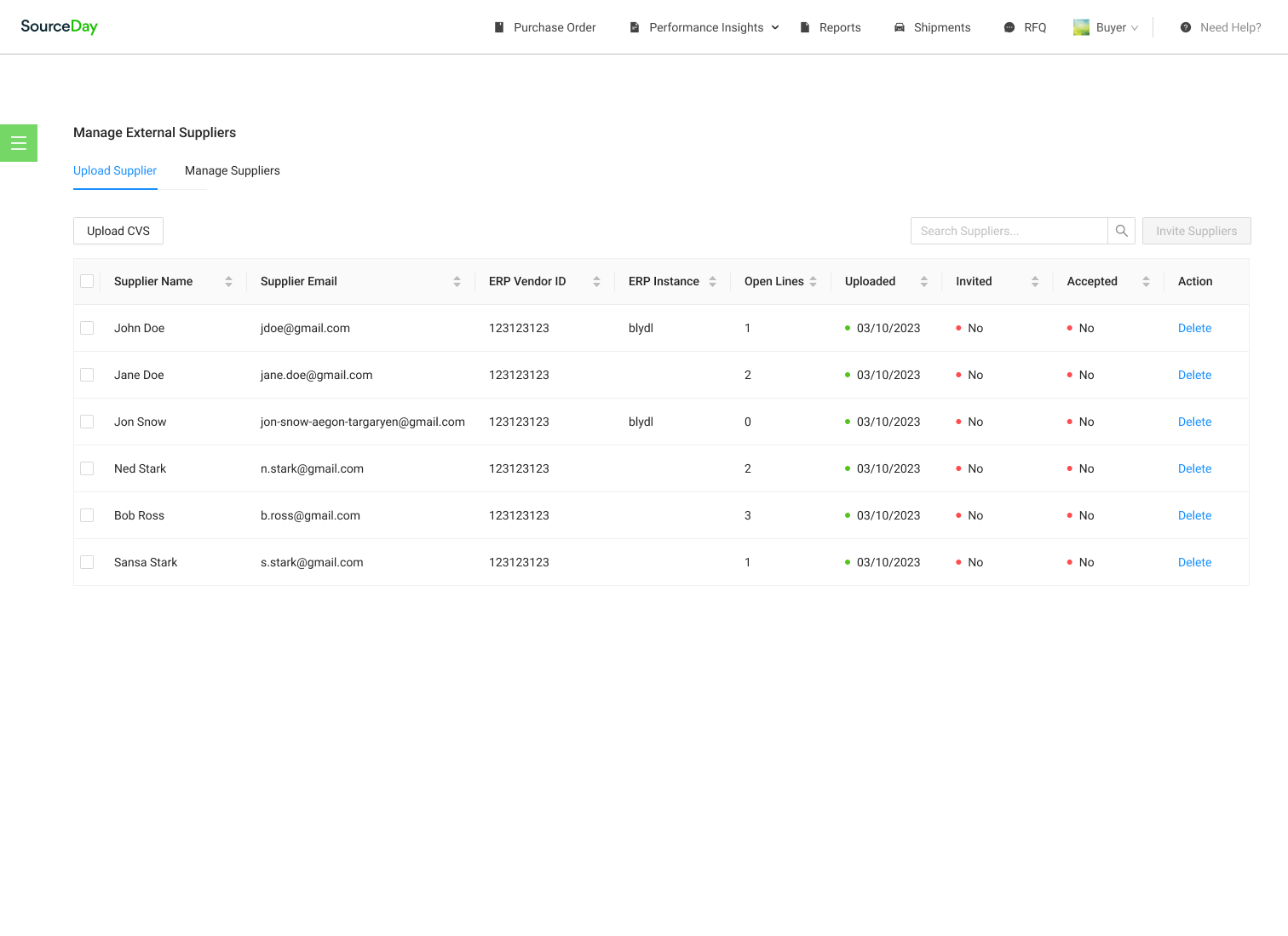Sort by Supplier Email column arrows

(457, 281)
